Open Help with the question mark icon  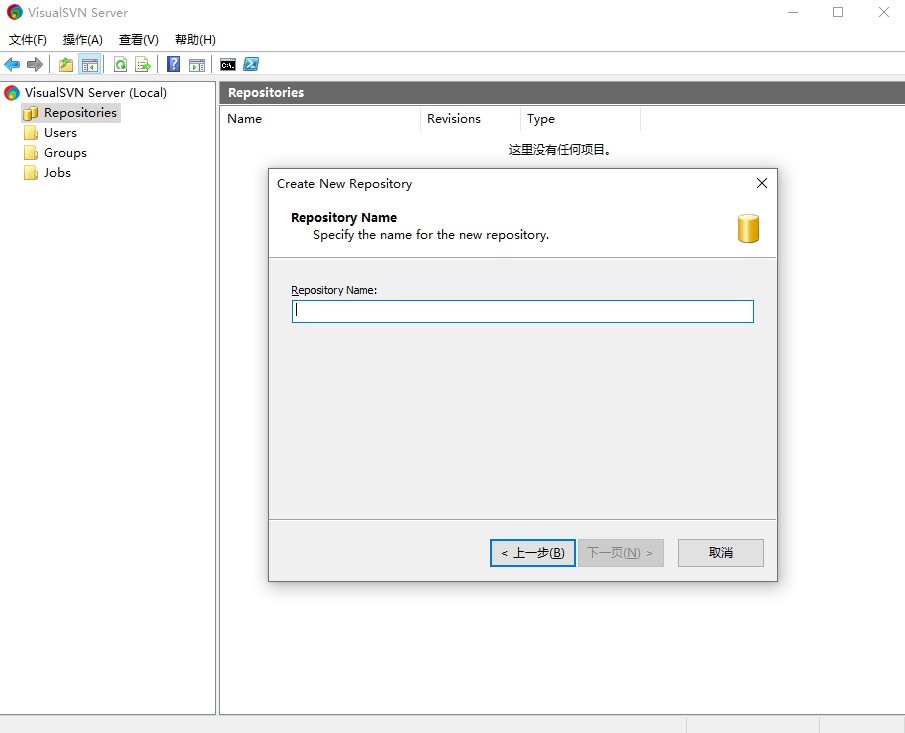pos(174,64)
